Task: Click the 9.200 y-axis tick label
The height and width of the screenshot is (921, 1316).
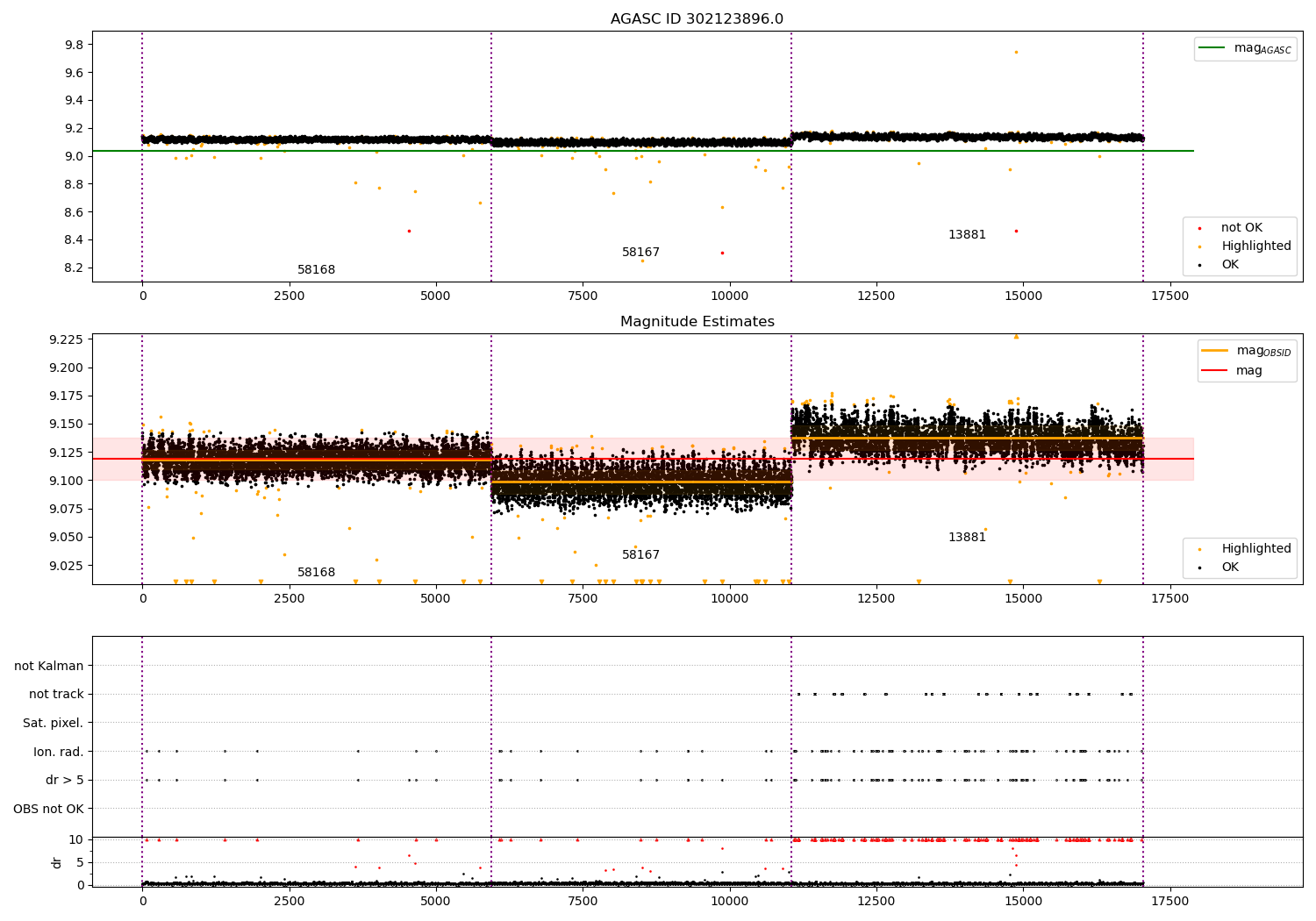Action: tap(66, 368)
